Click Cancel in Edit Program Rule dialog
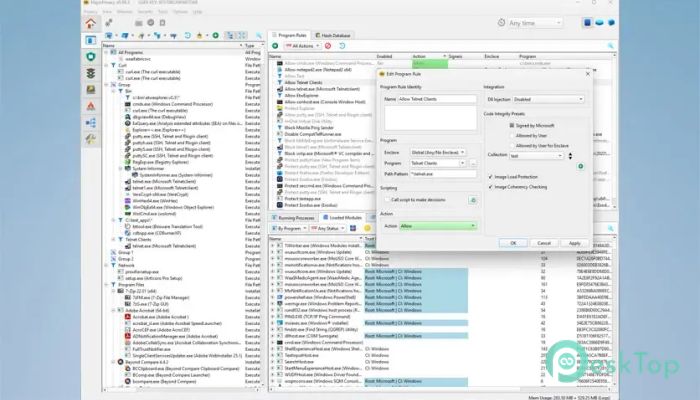The width and height of the screenshot is (700, 400). (544, 243)
